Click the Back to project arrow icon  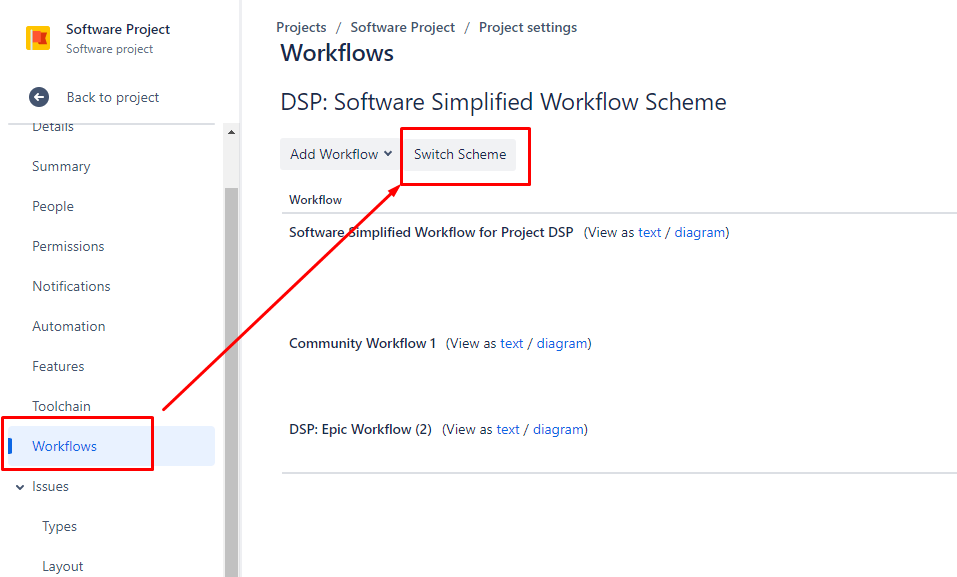(38, 97)
